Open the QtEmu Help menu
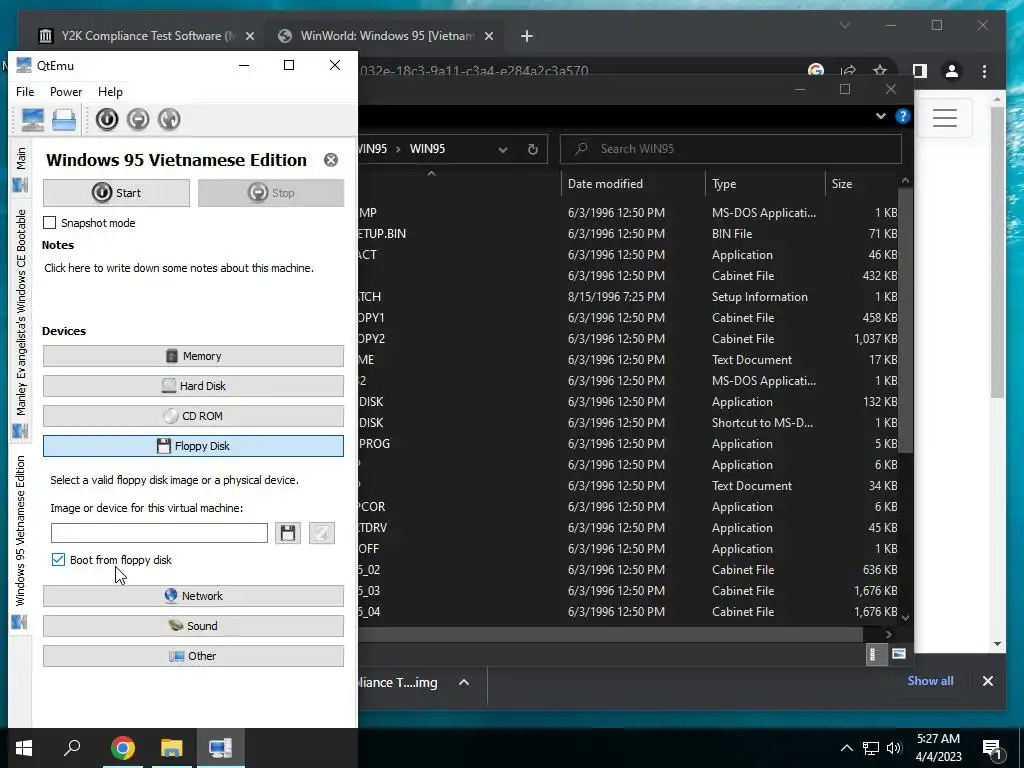 click(x=110, y=91)
